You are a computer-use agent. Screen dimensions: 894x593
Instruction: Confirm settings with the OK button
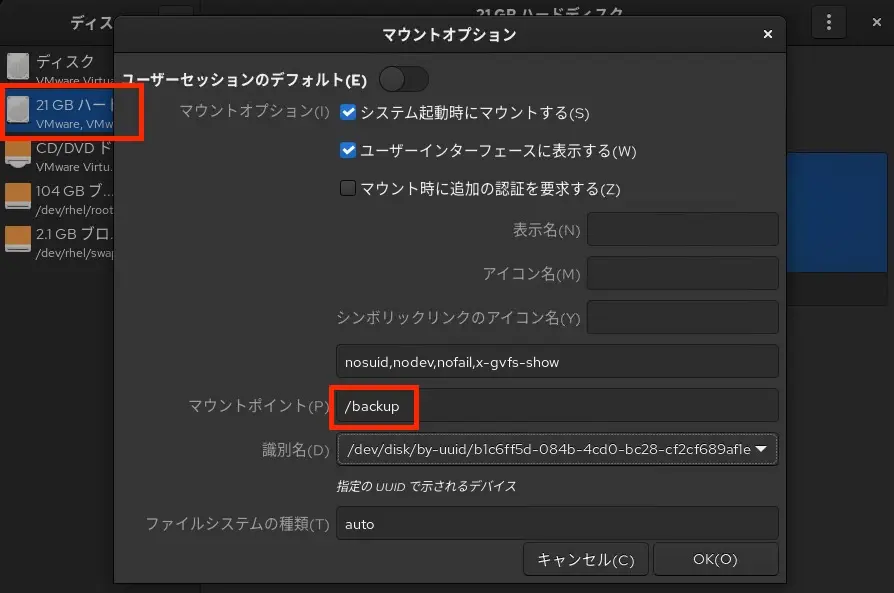coord(716,559)
